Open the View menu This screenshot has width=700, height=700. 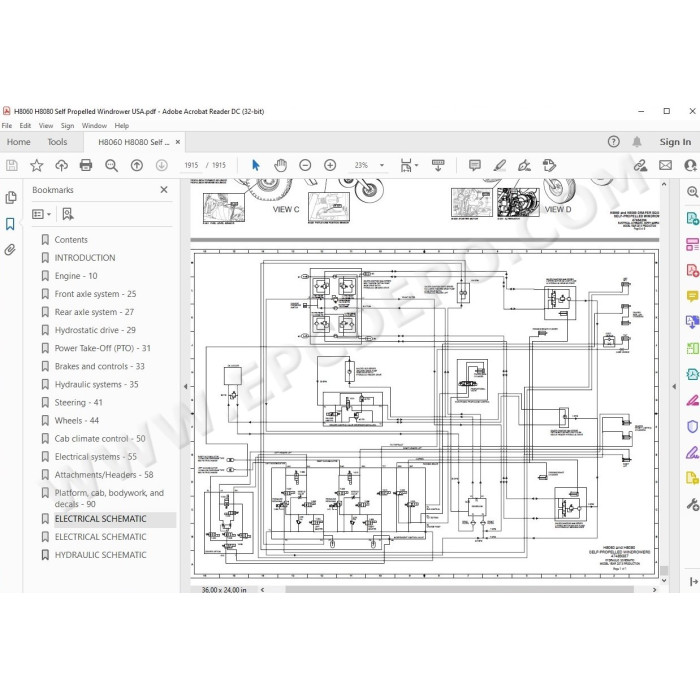pos(46,126)
